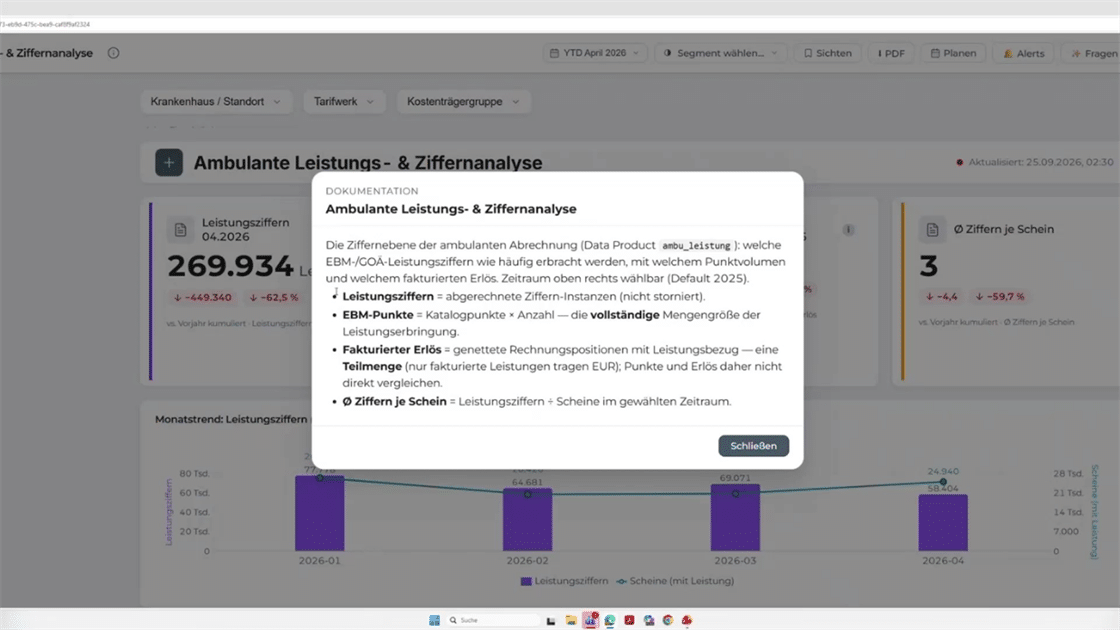Select the 2026-01 bar in the chart
1120x630 pixels.
[x=319, y=513]
